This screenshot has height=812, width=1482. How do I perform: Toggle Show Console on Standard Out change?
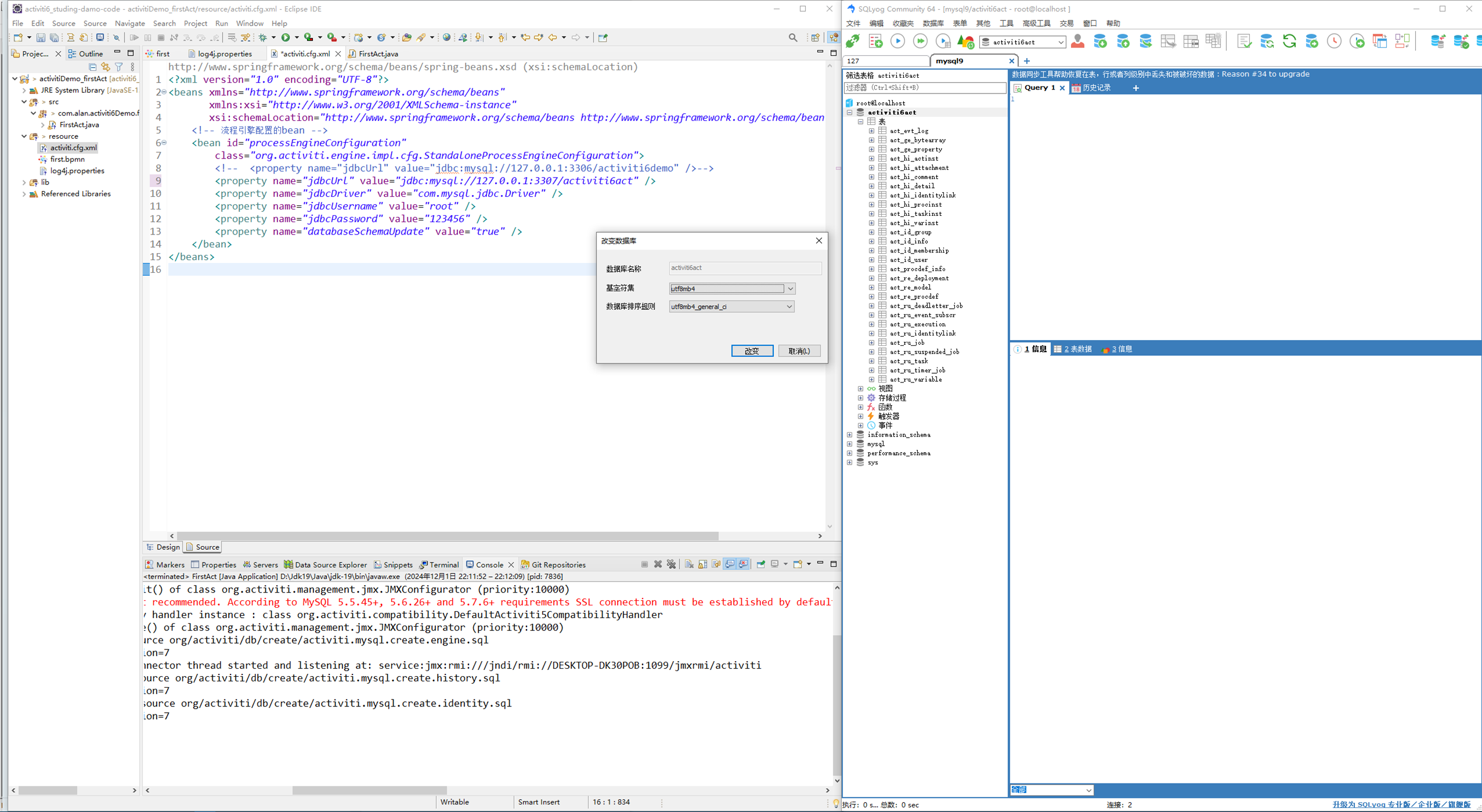(x=730, y=564)
